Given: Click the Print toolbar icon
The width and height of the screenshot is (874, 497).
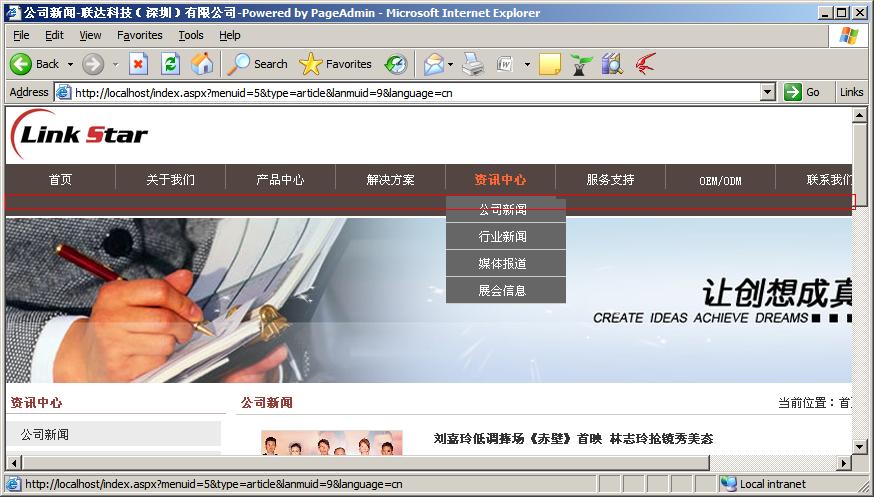Looking at the screenshot, I should coord(473,64).
